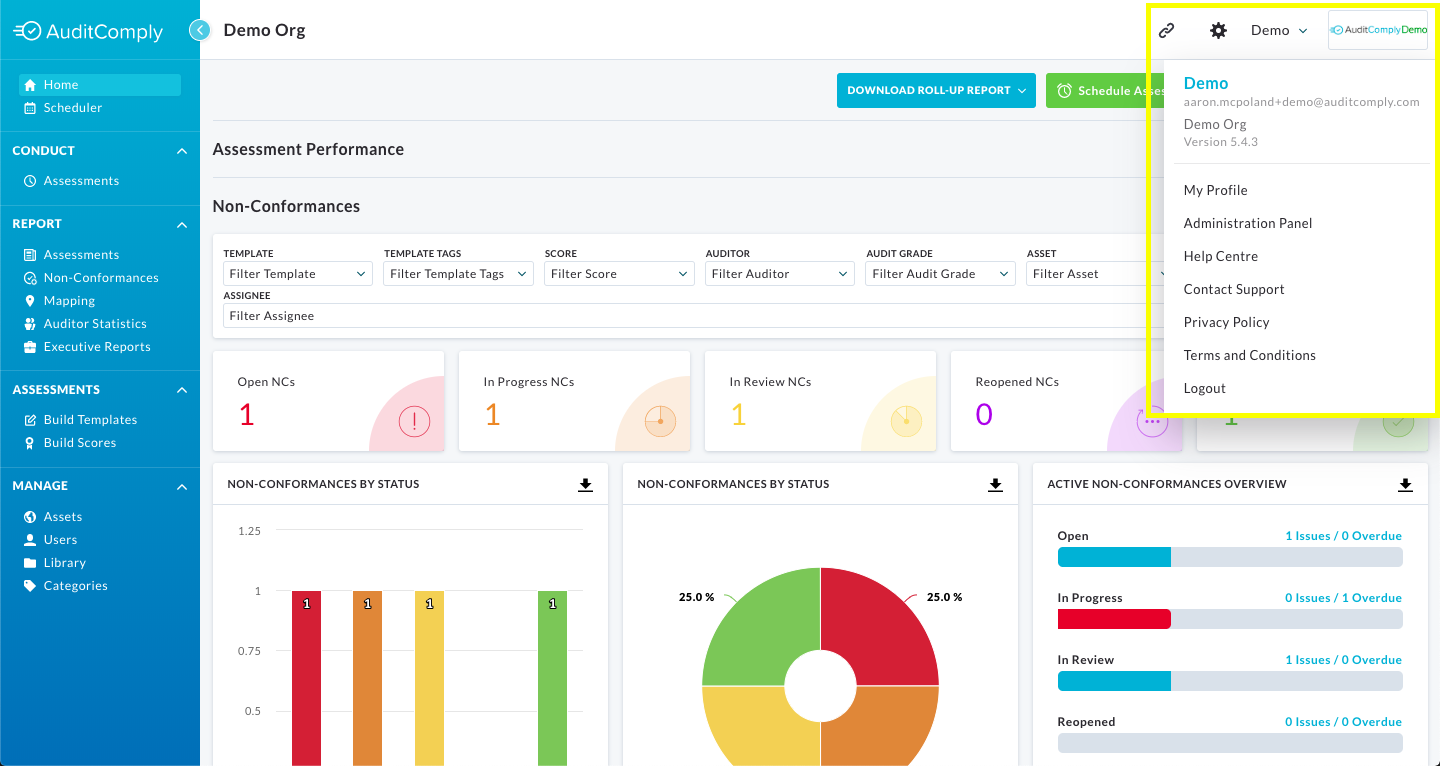1440x766 pixels.
Task: Click the Open NCs exclamation icon
Action: pyautogui.click(x=414, y=421)
